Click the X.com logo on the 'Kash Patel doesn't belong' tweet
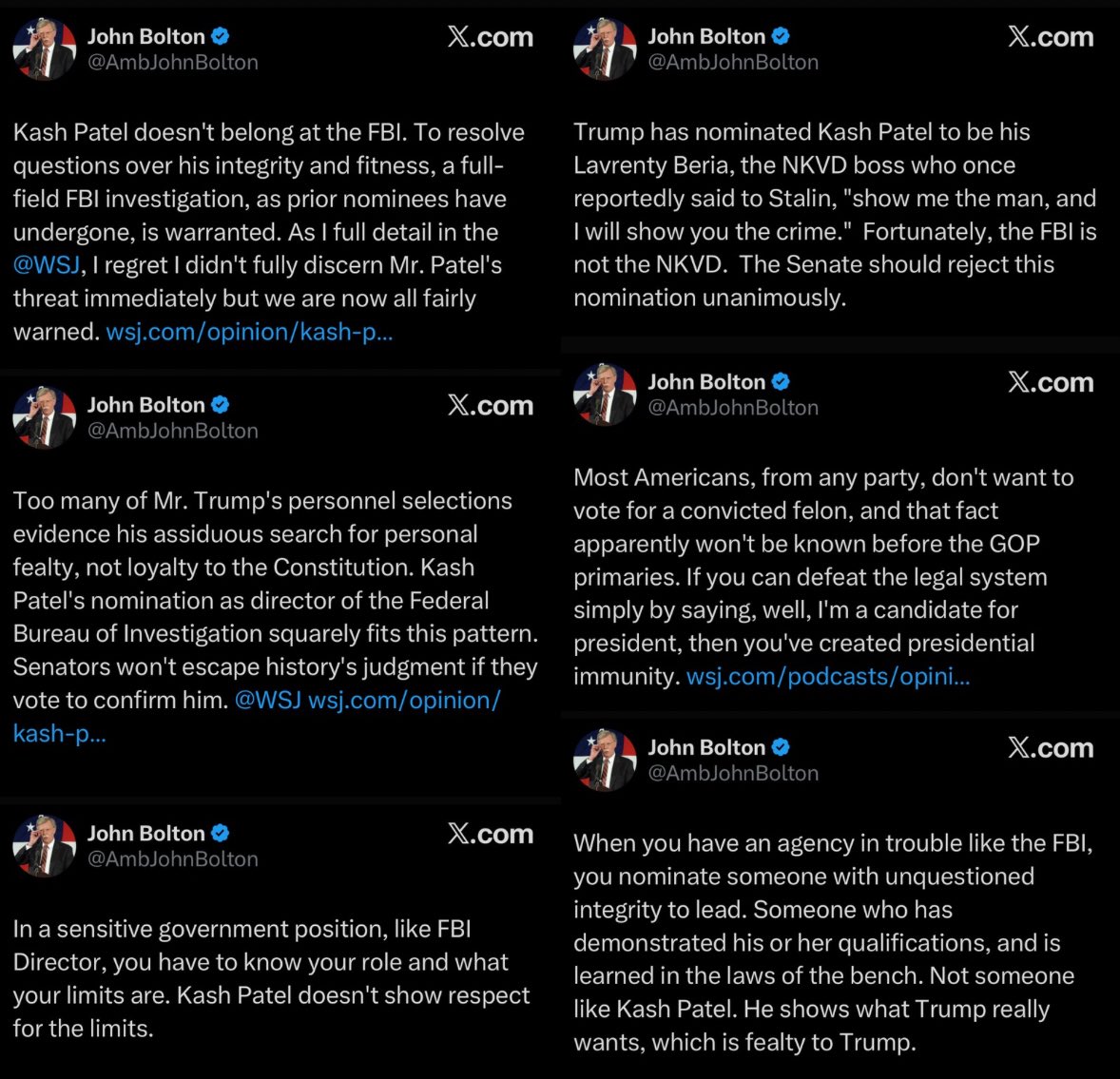The image size is (1120, 1079). (x=491, y=37)
